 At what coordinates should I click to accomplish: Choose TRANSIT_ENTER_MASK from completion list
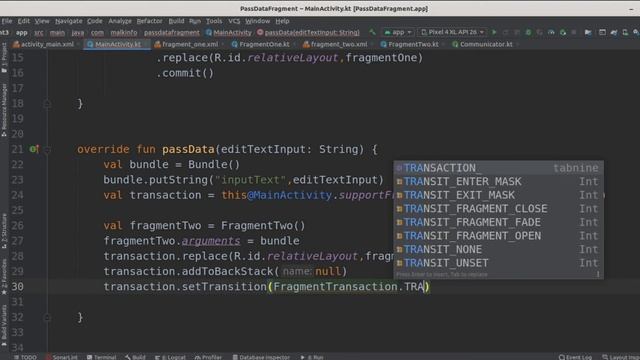(x=498, y=182)
